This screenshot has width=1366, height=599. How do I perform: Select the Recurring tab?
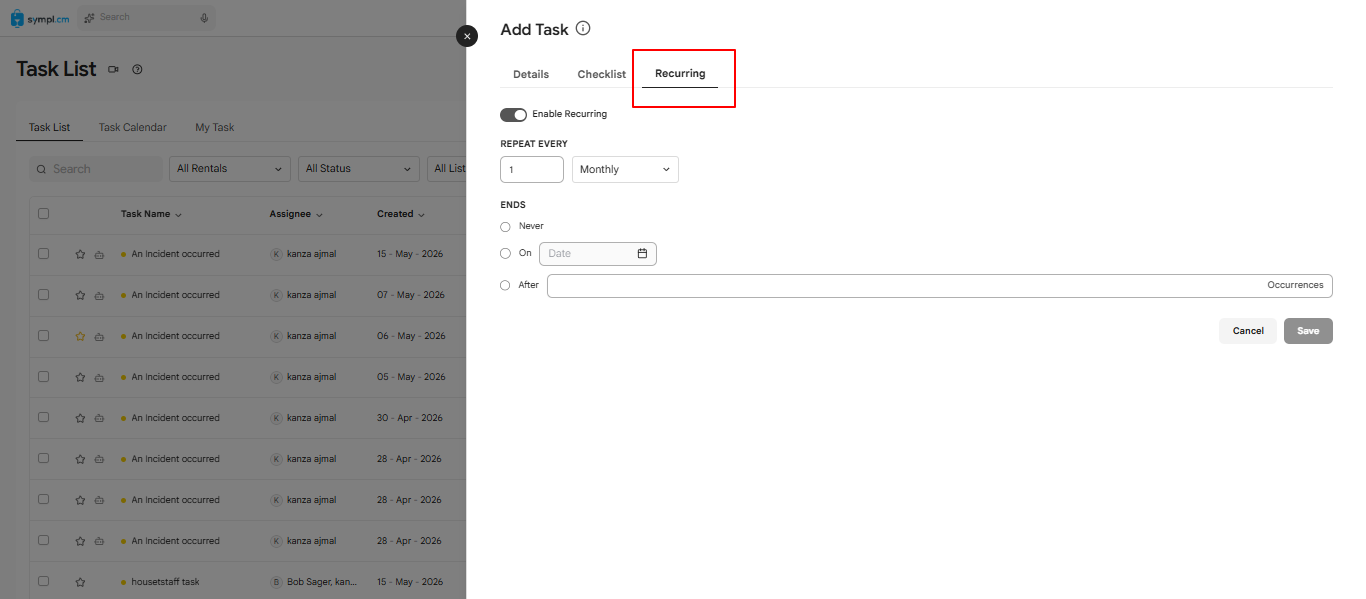[x=680, y=74]
